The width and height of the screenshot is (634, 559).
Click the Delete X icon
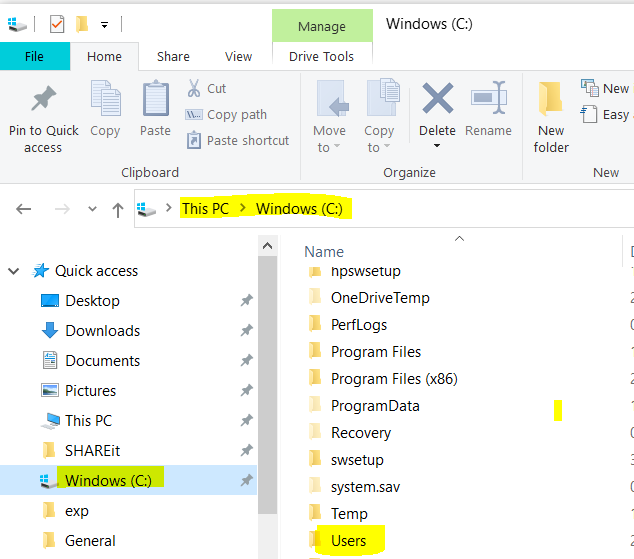pos(437,98)
